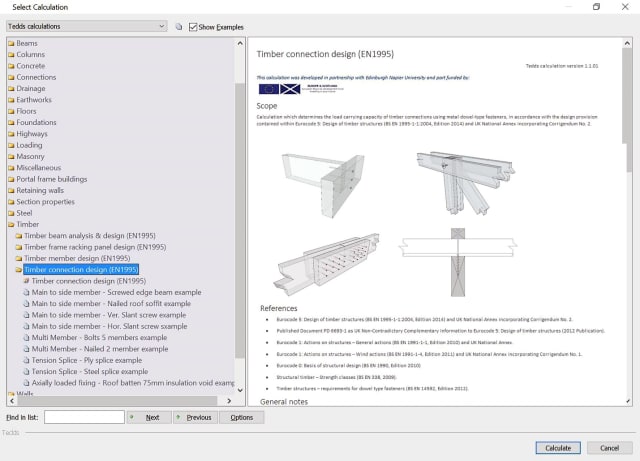Click the Screwed edge beam example document icon
640x461 pixels.
click(x=27, y=292)
